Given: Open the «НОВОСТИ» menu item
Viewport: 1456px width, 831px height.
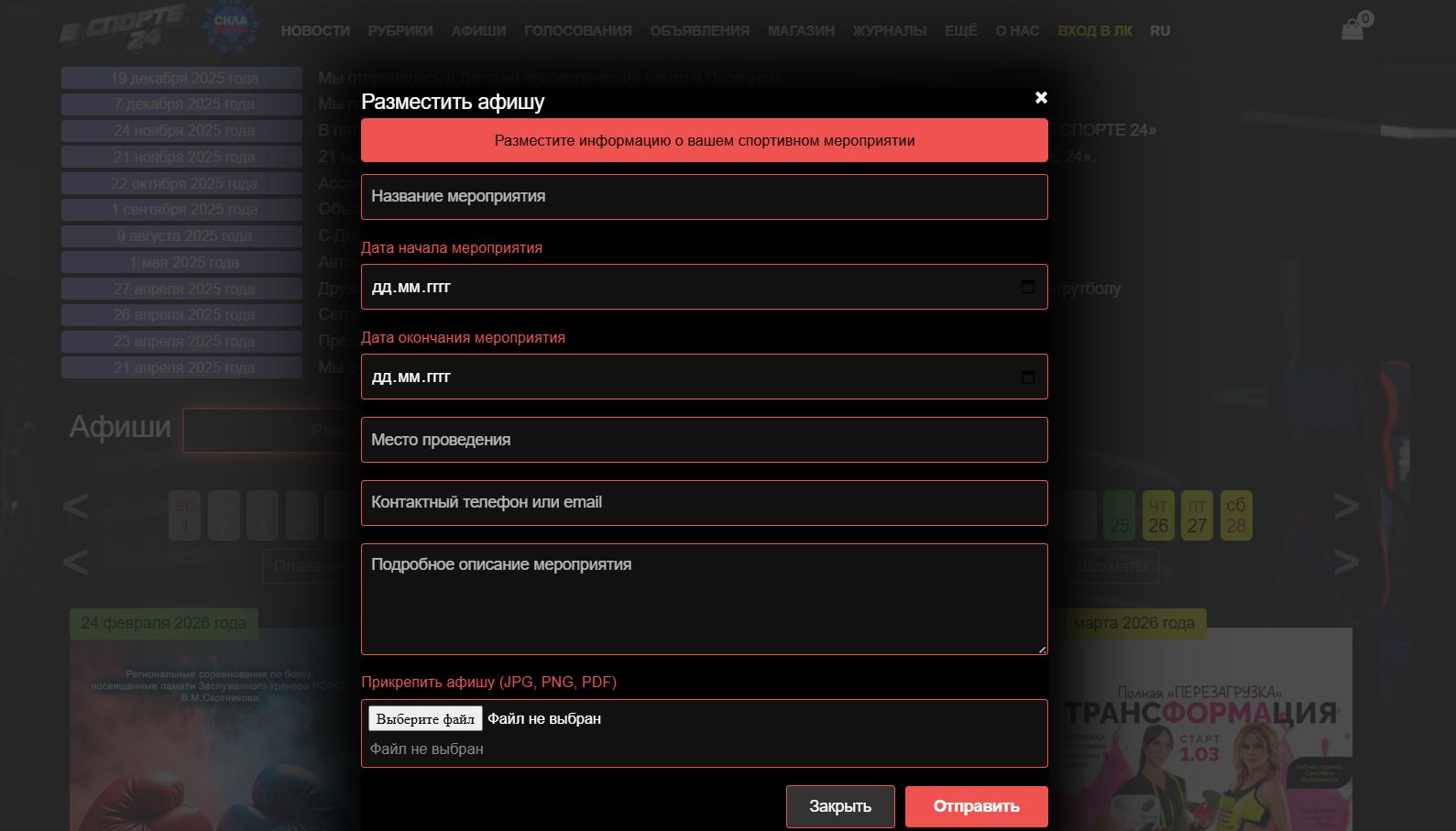Looking at the screenshot, I should pyautogui.click(x=315, y=30).
